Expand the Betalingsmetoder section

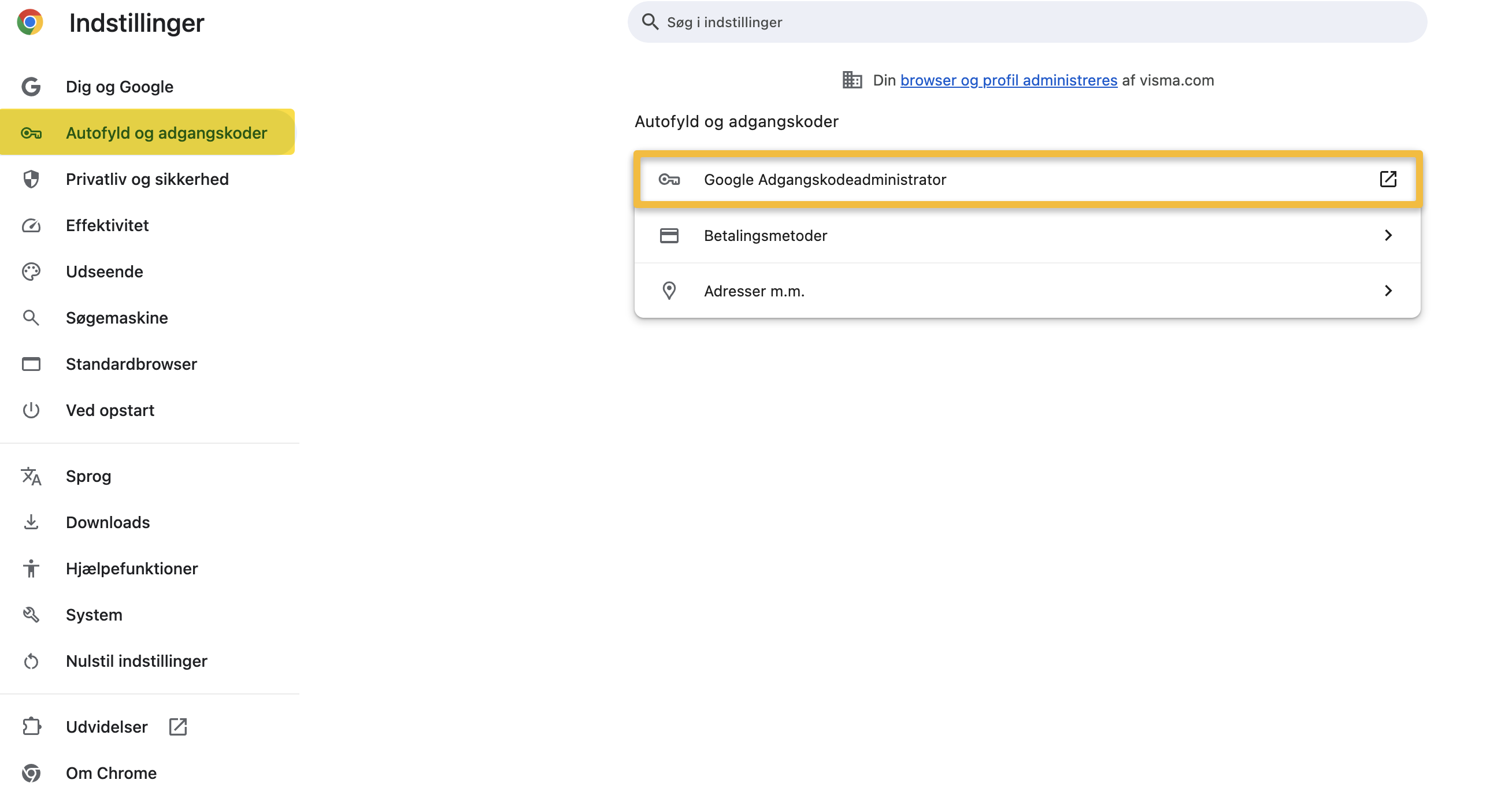tap(1388, 235)
